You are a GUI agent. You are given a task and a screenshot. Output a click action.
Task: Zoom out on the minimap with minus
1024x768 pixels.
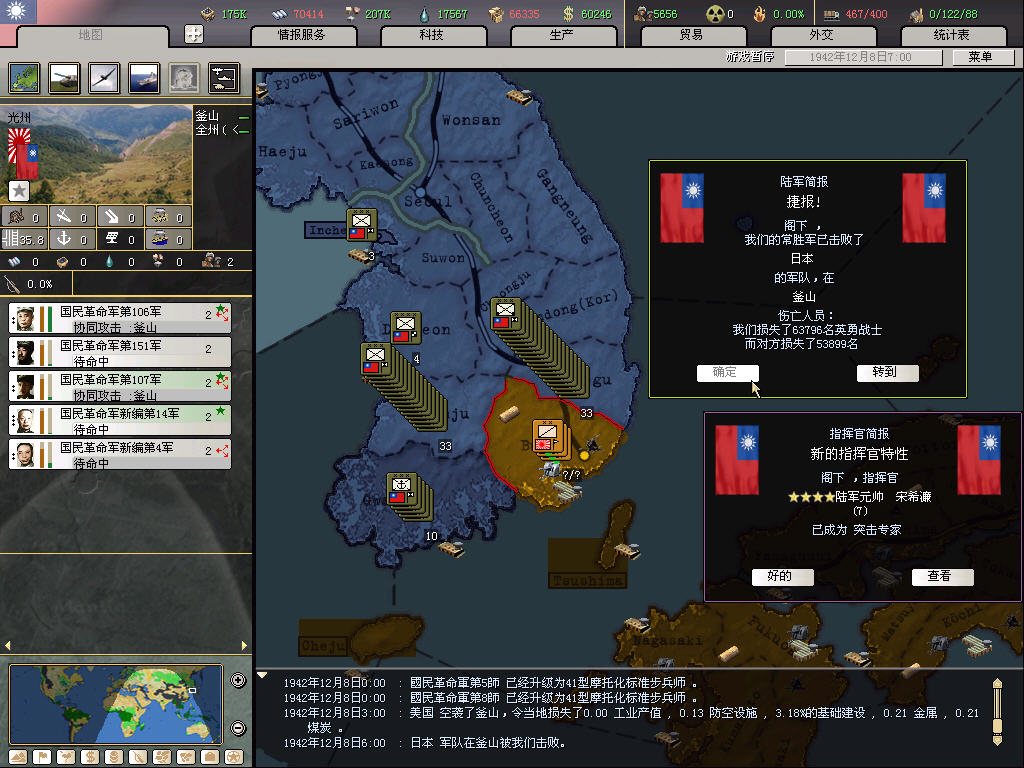point(238,728)
